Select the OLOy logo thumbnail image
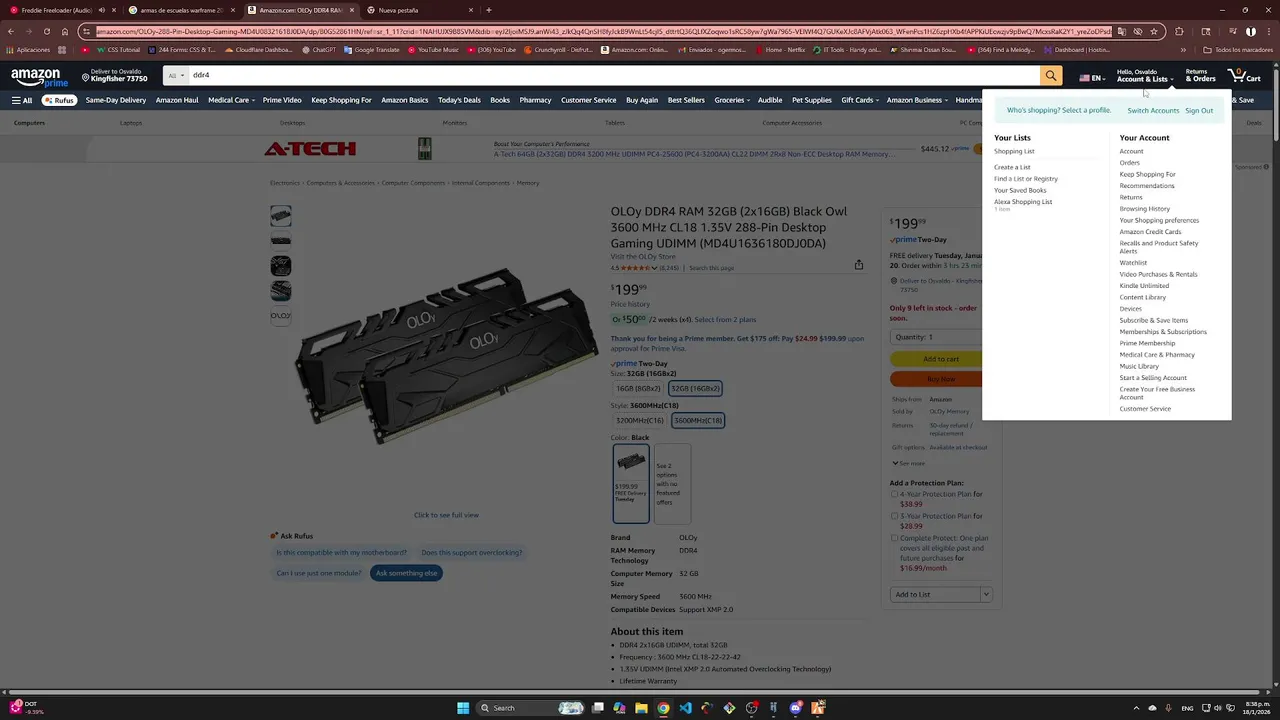The width and height of the screenshot is (1280, 720). (281, 316)
